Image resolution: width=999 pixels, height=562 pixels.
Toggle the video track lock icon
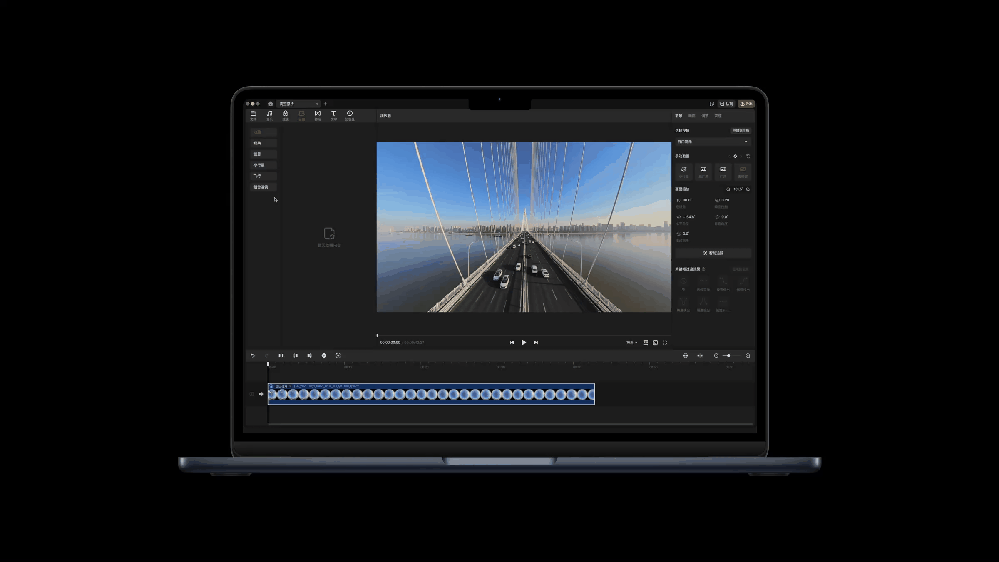252,394
